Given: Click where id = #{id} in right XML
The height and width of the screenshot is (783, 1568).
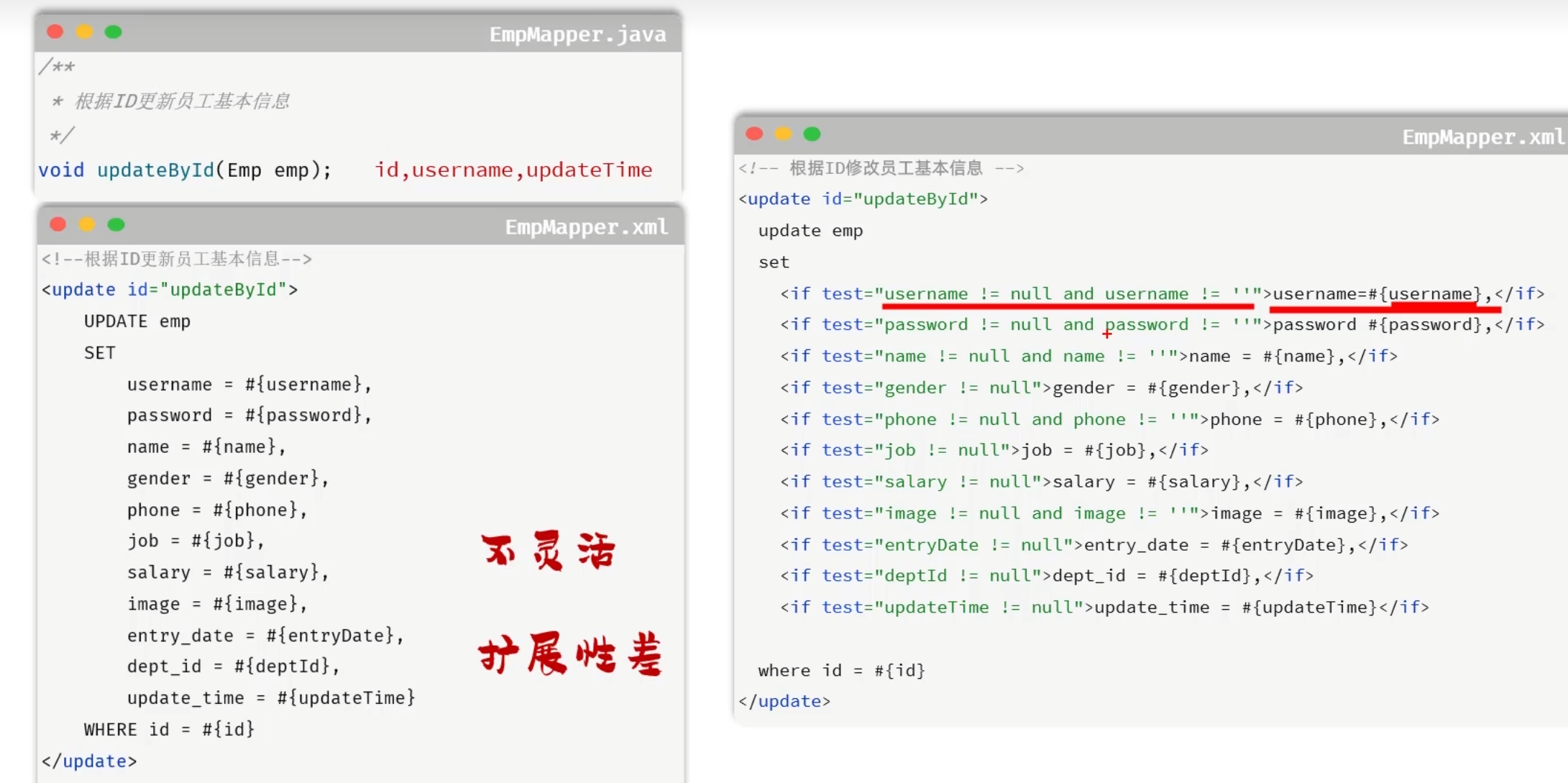Looking at the screenshot, I should [x=840, y=671].
